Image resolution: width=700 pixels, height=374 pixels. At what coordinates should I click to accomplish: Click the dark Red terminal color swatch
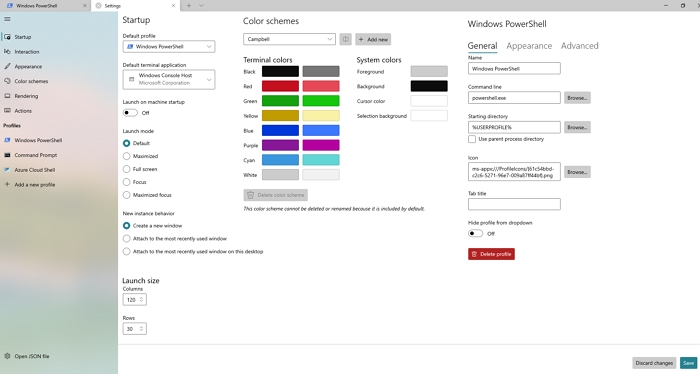click(280, 86)
